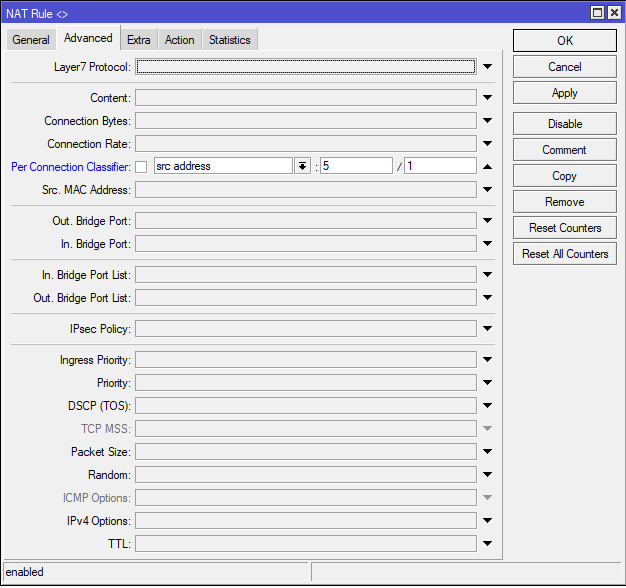Image resolution: width=626 pixels, height=588 pixels.
Task: Copy the NAT rule
Action: click(565, 176)
